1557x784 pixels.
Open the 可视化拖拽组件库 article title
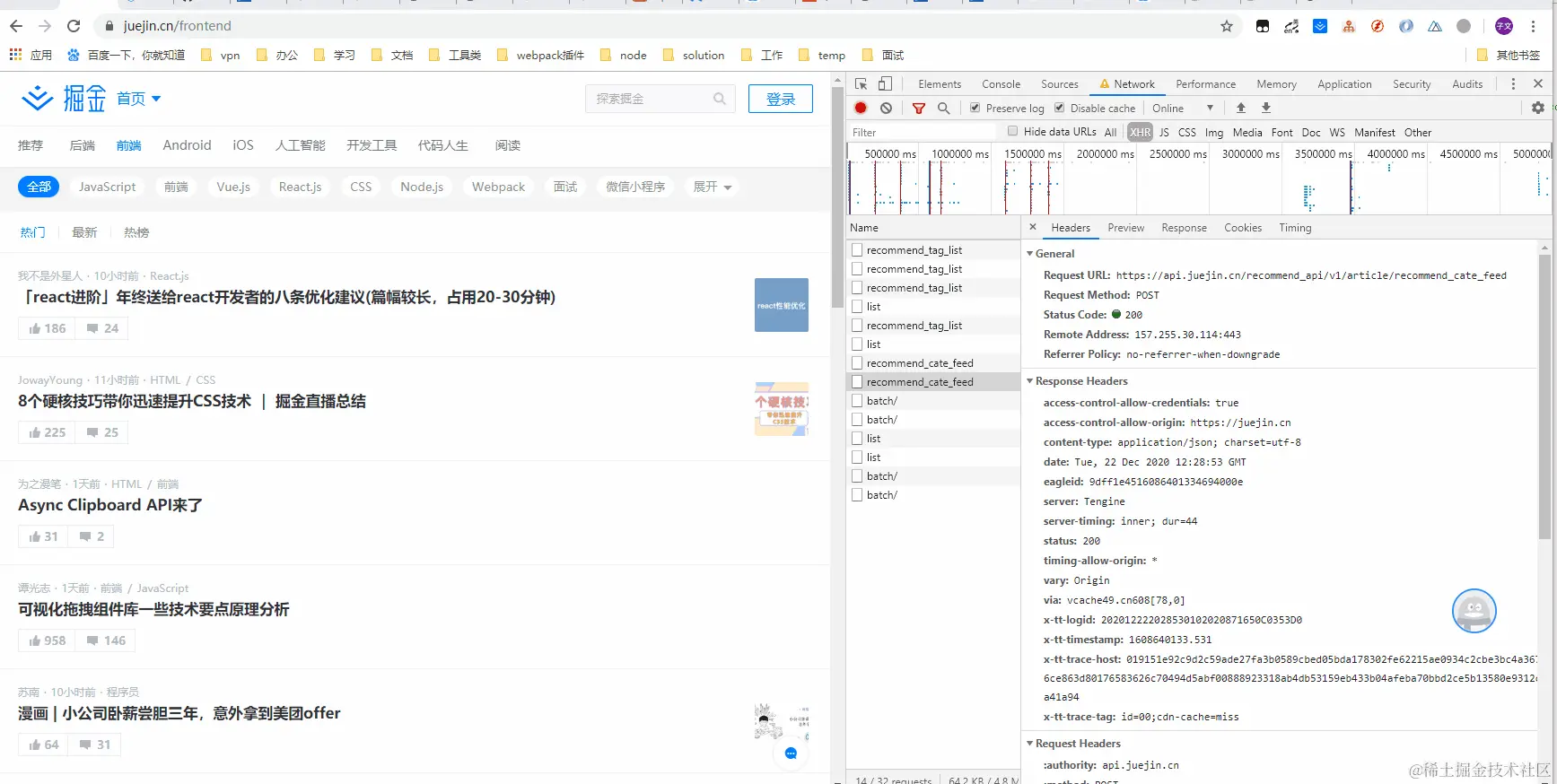click(153, 609)
